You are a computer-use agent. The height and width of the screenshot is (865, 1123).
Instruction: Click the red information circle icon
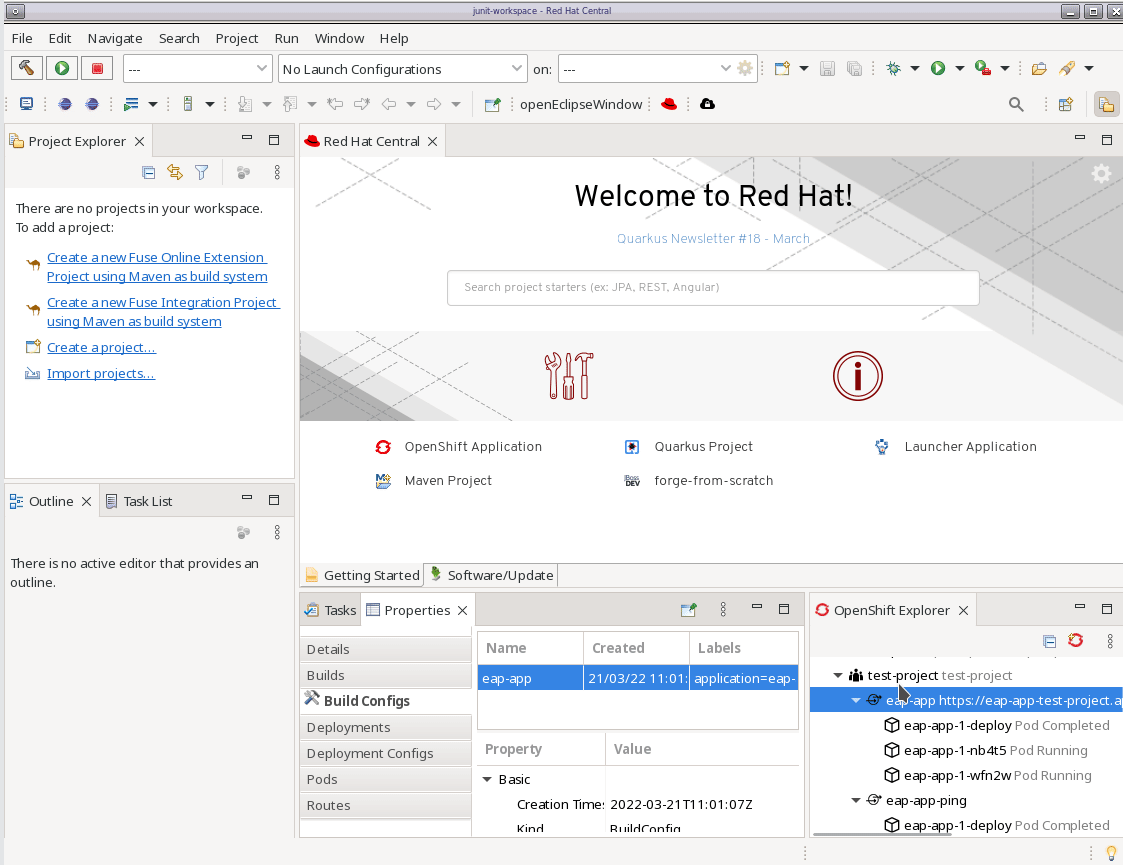(857, 376)
